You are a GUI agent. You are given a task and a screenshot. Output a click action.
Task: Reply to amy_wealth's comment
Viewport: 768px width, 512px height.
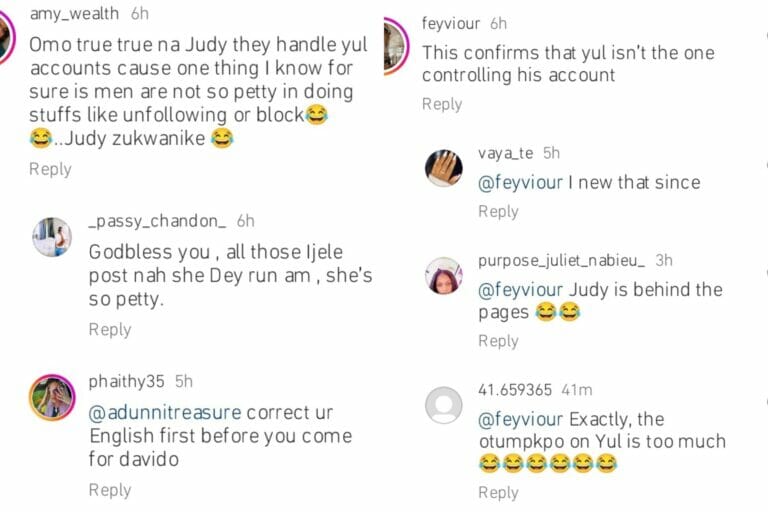(50, 169)
